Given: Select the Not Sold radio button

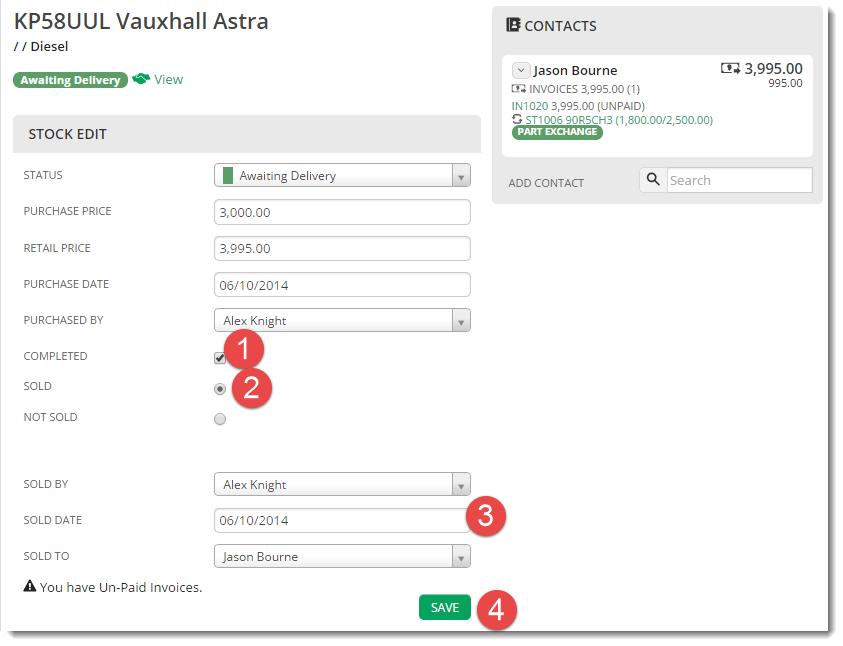Looking at the screenshot, I should pyautogui.click(x=220, y=419).
